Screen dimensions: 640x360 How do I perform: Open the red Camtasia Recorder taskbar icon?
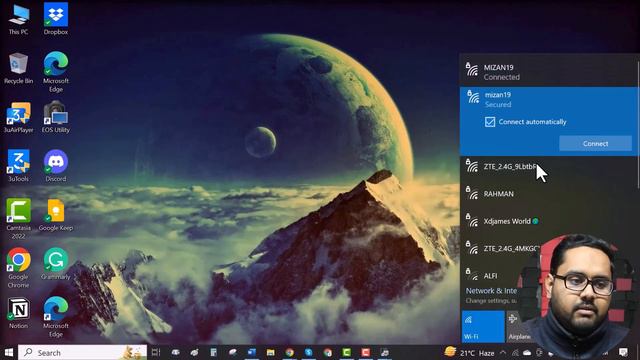pos(366,352)
